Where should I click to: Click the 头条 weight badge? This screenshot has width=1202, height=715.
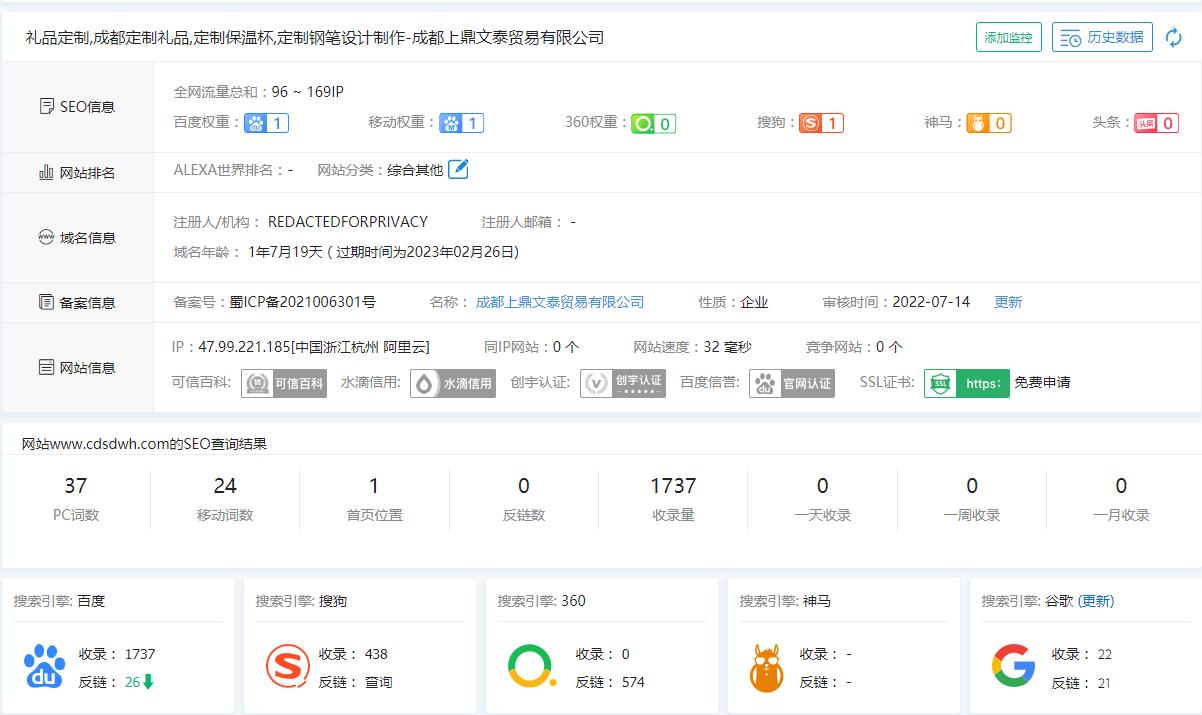(1155, 123)
